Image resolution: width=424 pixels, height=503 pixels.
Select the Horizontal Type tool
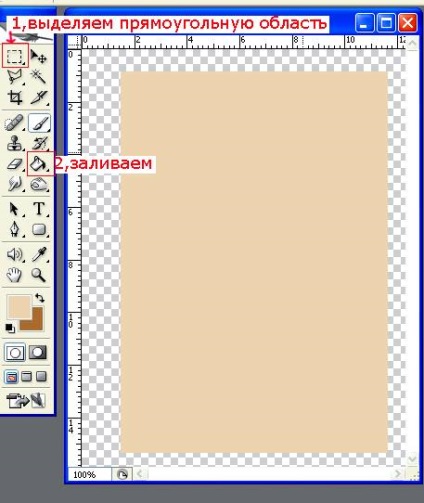tap(38, 209)
